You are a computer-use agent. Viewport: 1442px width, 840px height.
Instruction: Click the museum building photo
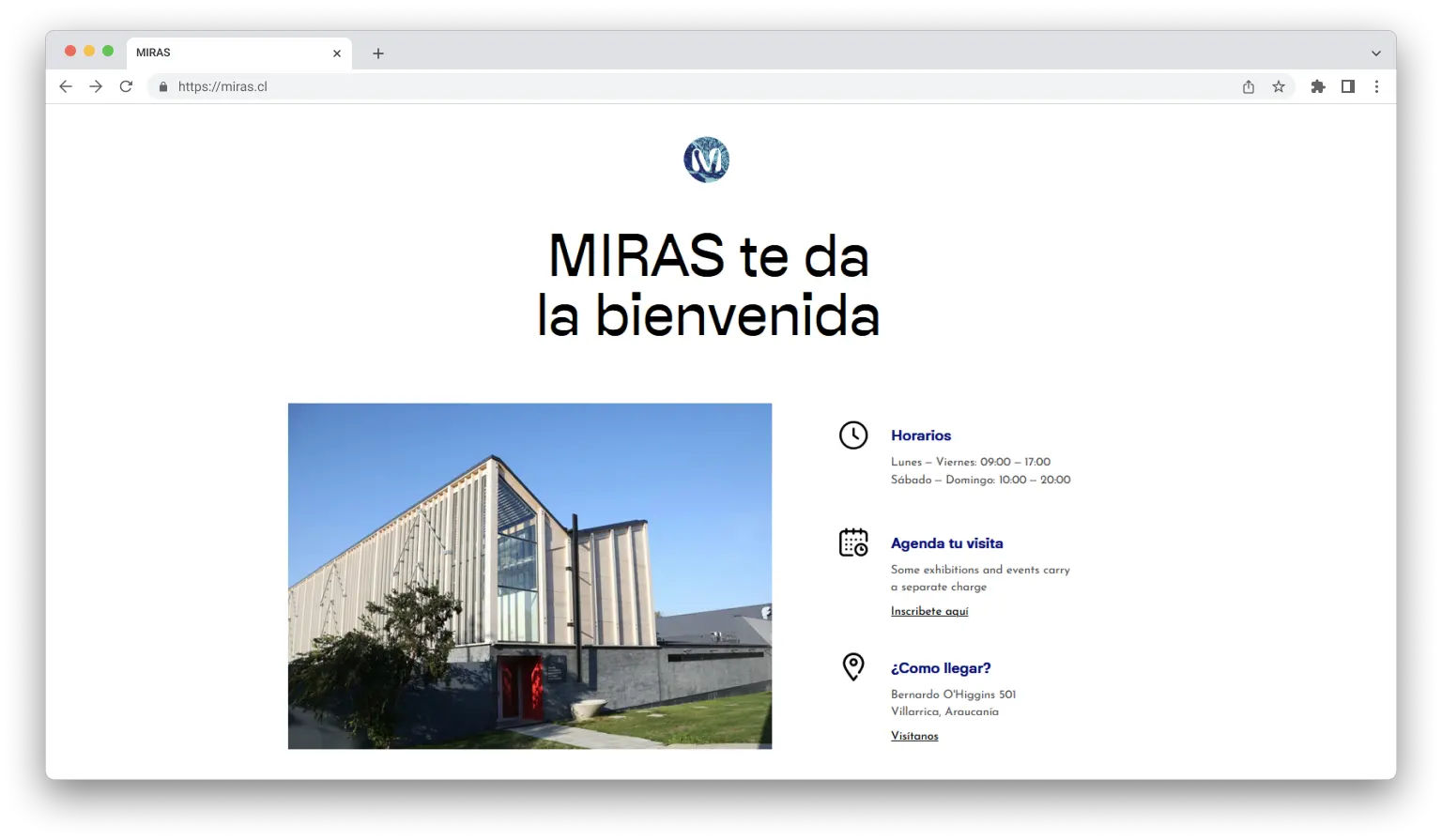[529, 575]
